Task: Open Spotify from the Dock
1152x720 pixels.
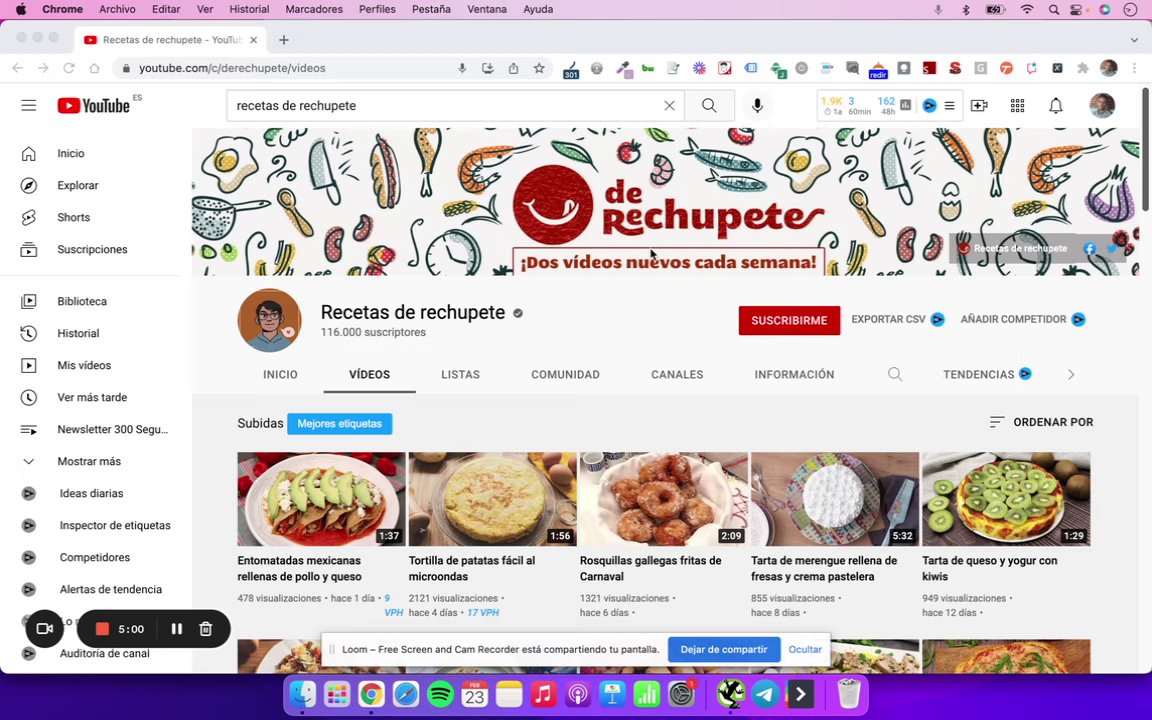Action: (x=440, y=694)
